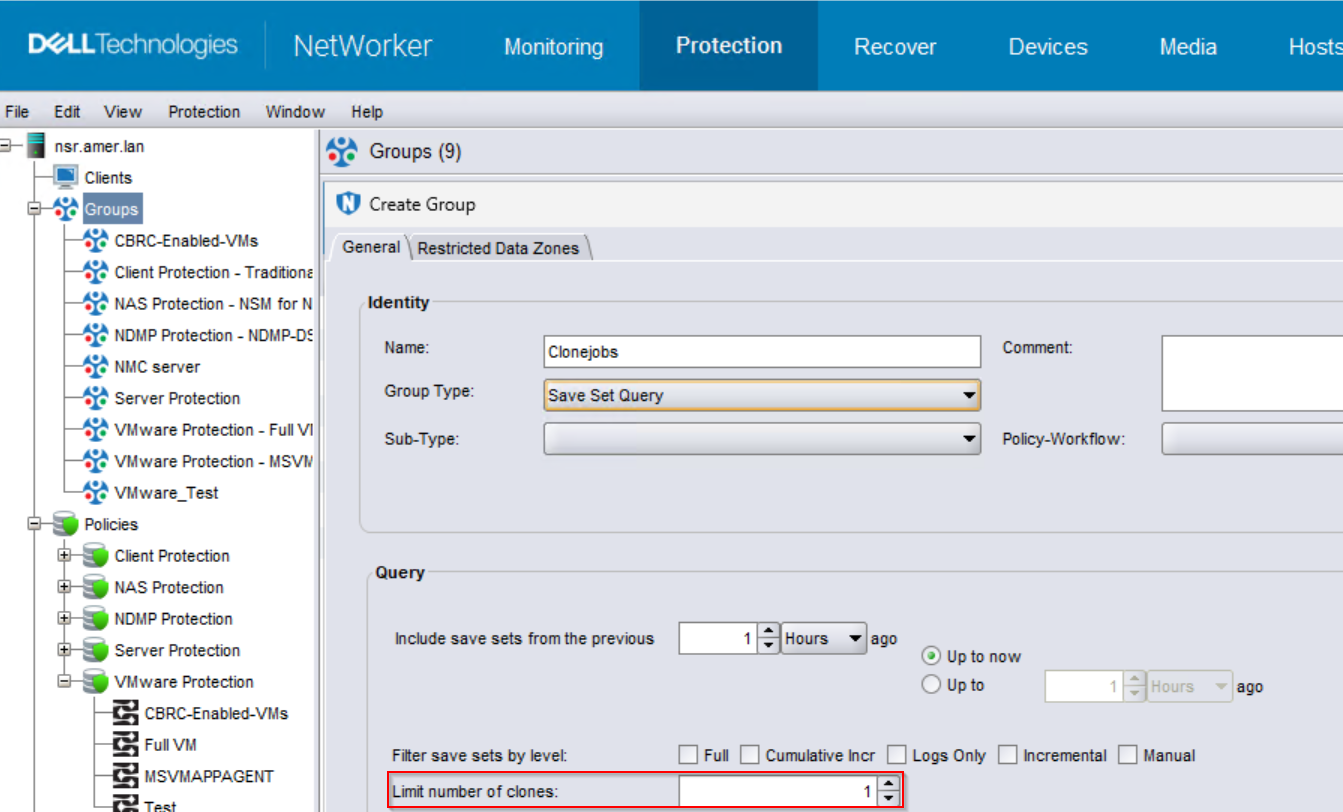This screenshot has width=1343, height=812.
Task: Open the Sub-Type dropdown
Action: (762, 438)
